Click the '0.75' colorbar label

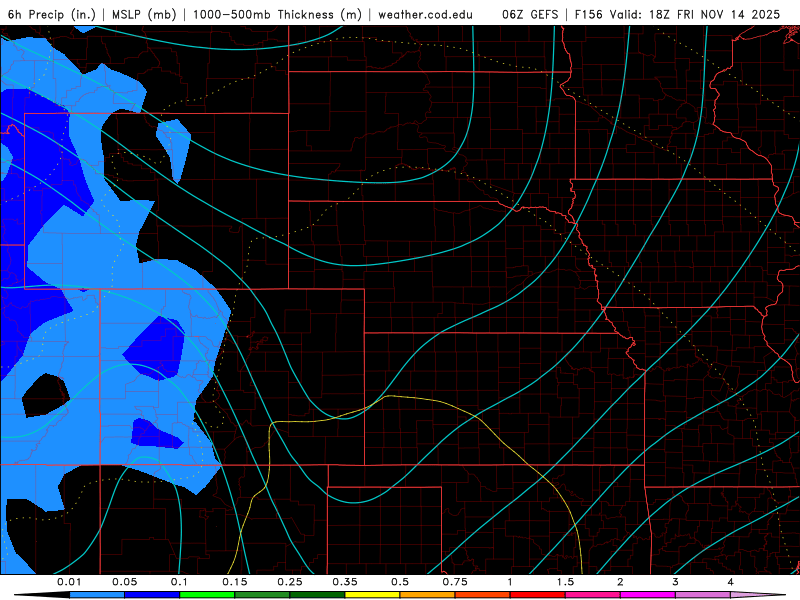tap(455, 582)
